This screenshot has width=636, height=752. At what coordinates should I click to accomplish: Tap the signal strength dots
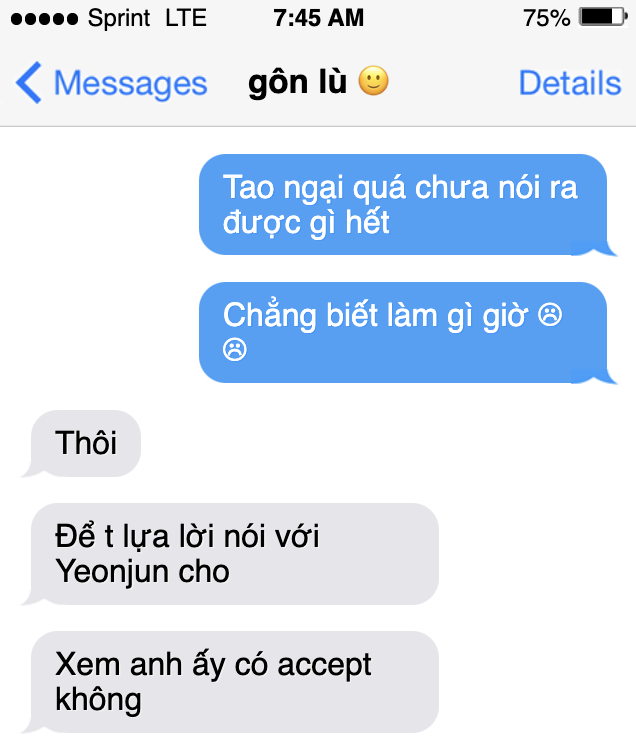pos(44,19)
